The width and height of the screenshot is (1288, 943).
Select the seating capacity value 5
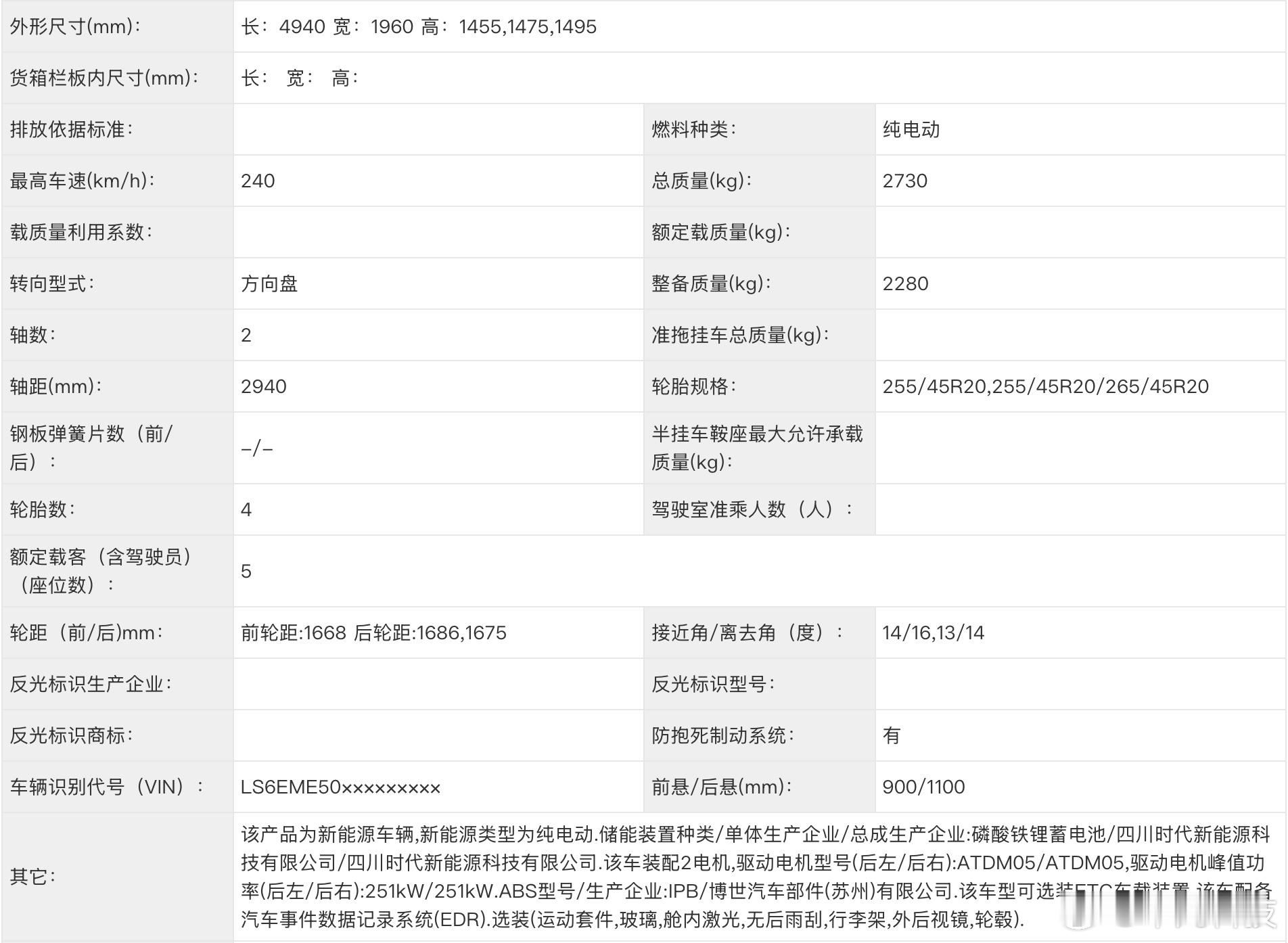click(246, 572)
